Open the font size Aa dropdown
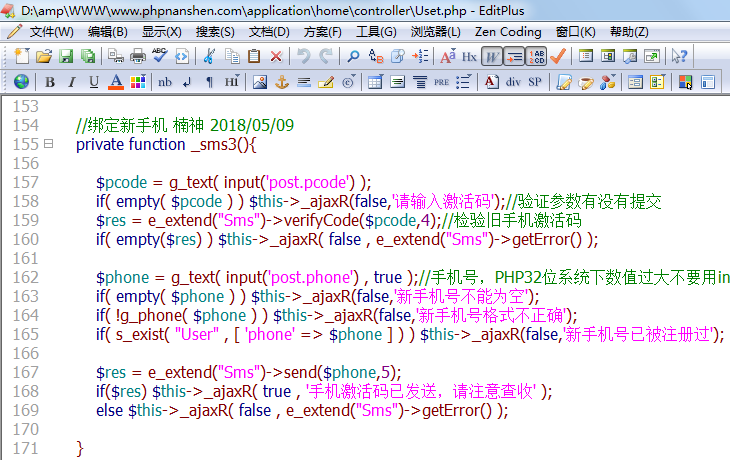 tap(447, 56)
